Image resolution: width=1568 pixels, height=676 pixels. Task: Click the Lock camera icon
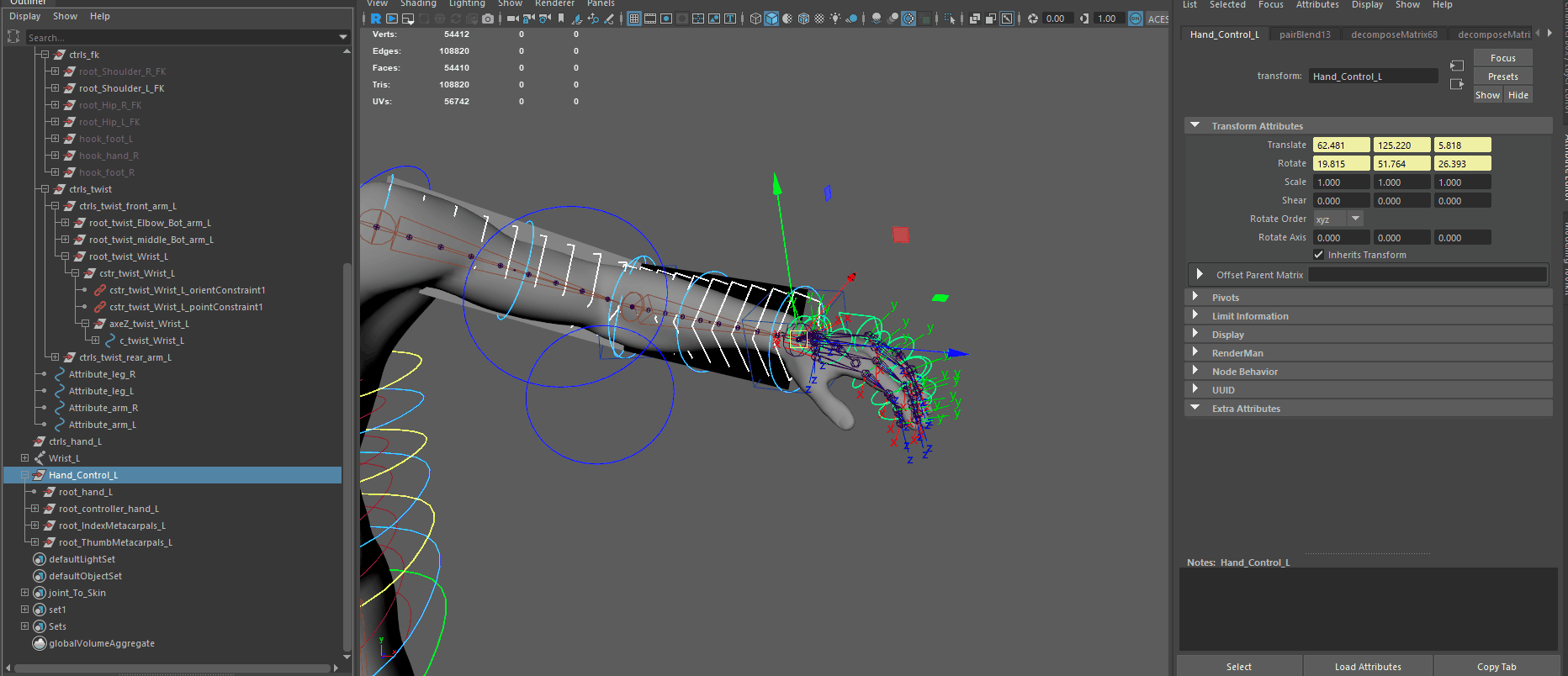click(528, 18)
